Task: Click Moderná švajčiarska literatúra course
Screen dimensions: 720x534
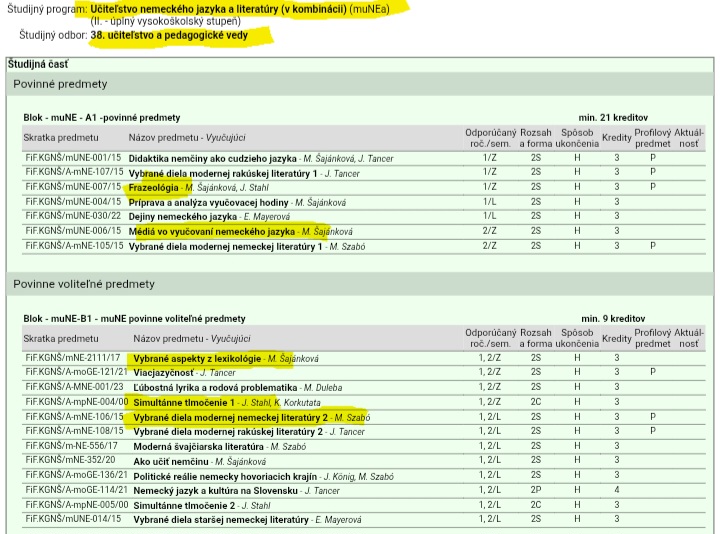Action: [x=197, y=446]
